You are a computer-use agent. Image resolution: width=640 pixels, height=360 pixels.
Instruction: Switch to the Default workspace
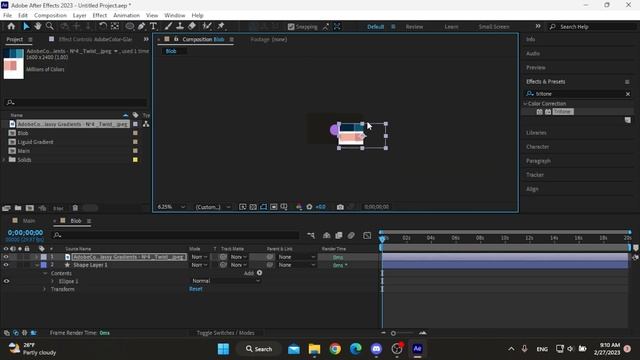[376, 27]
